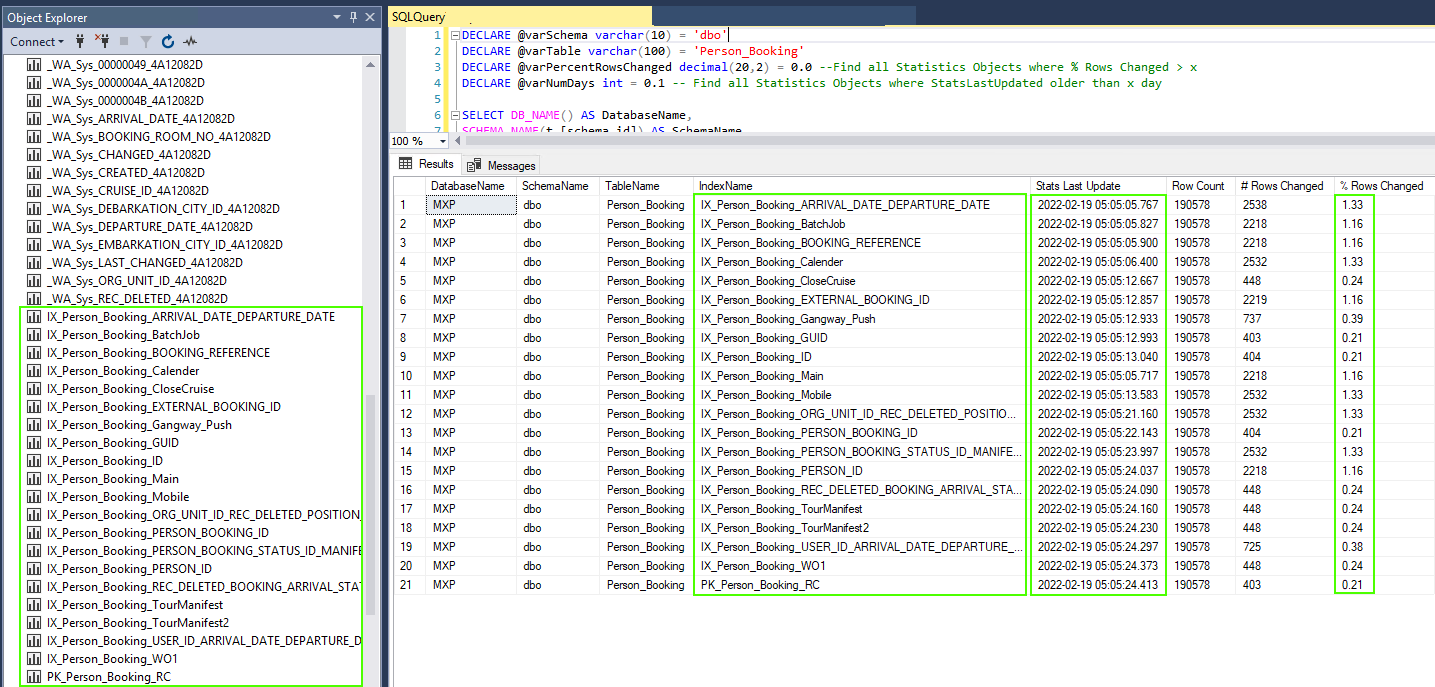Select _WA_Sys_BOOKING_ROOM_NO_4A12082D tree item
The width and height of the screenshot is (1435, 687).
158,137
